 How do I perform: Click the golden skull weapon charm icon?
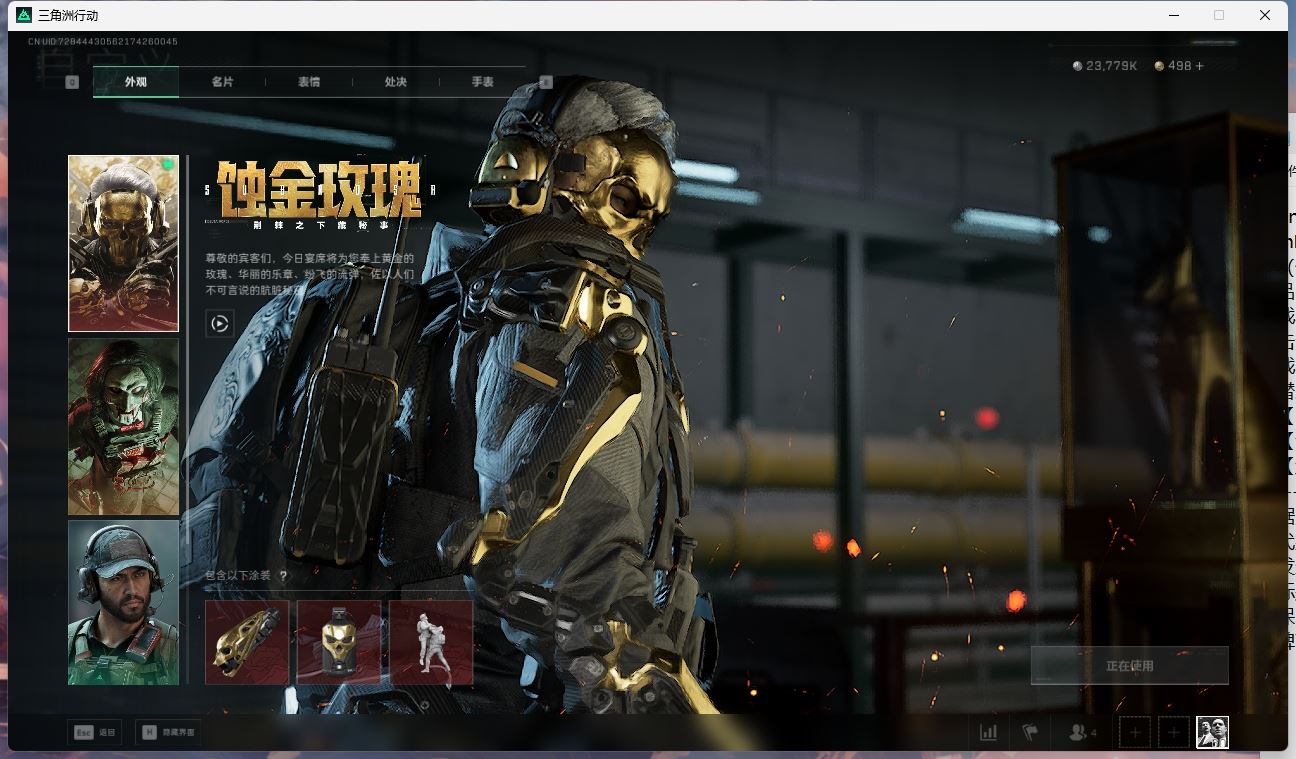pyautogui.click(x=247, y=642)
